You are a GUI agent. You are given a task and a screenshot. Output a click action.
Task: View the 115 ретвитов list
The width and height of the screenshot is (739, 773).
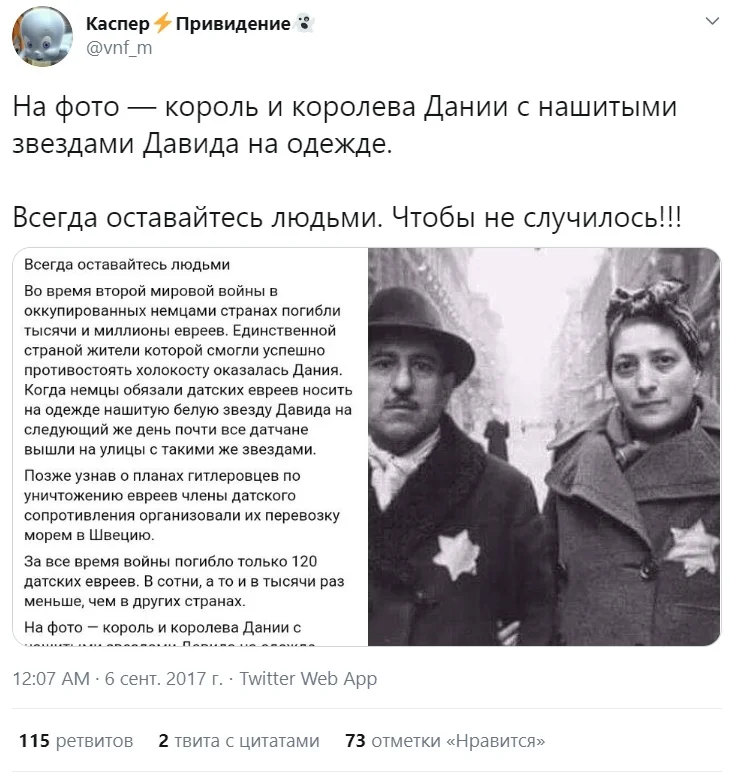pyautogui.click(x=76, y=740)
